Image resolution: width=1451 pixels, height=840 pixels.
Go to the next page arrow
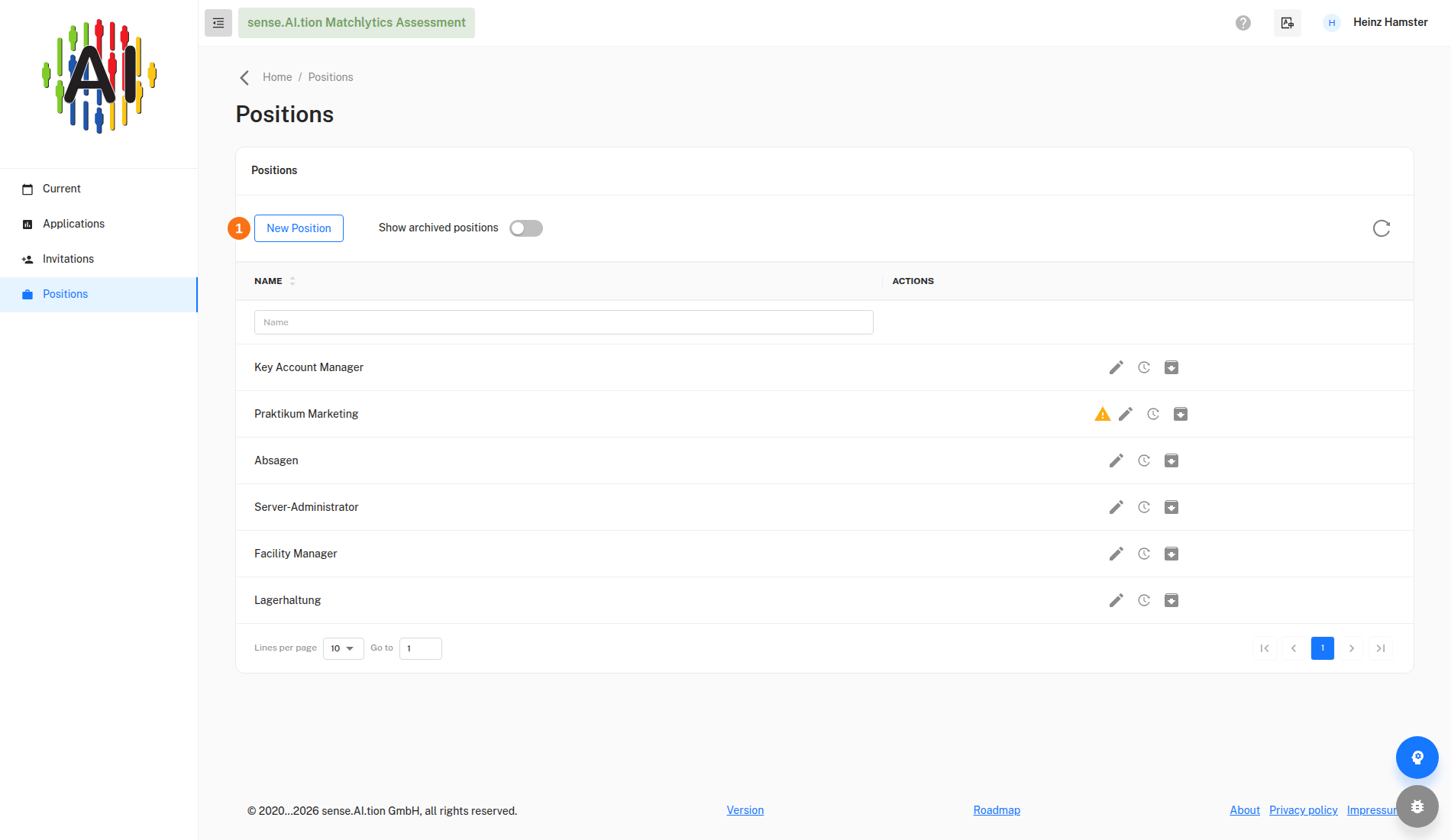[x=1352, y=648]
